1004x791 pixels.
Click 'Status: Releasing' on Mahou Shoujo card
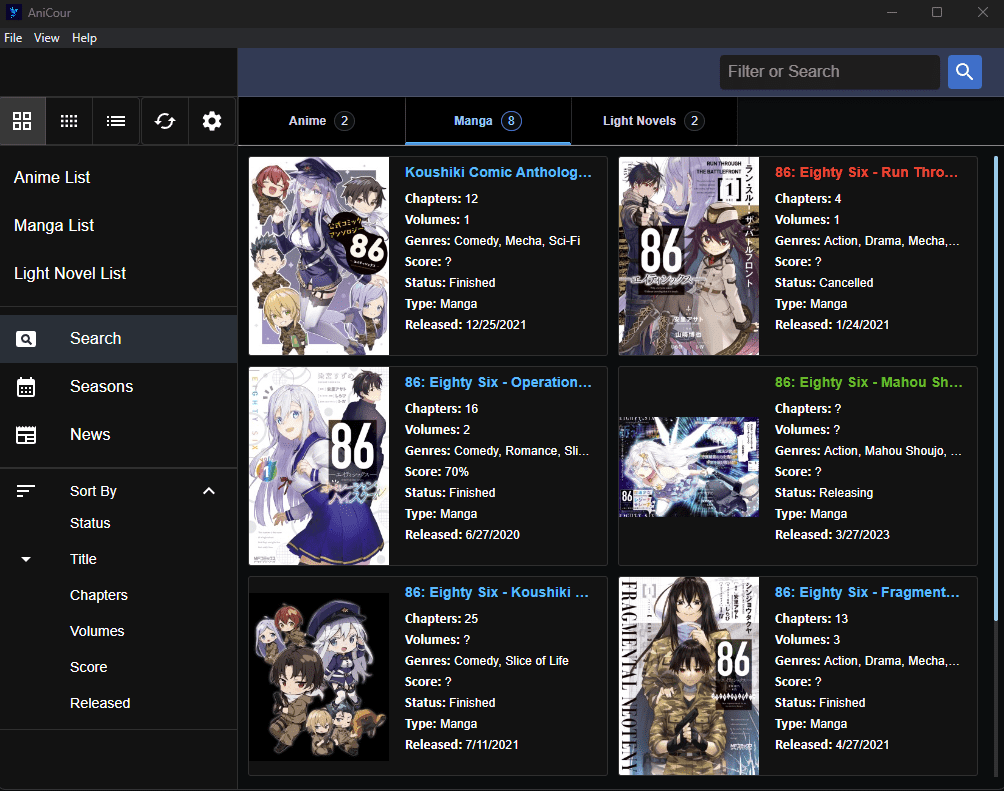824,493
